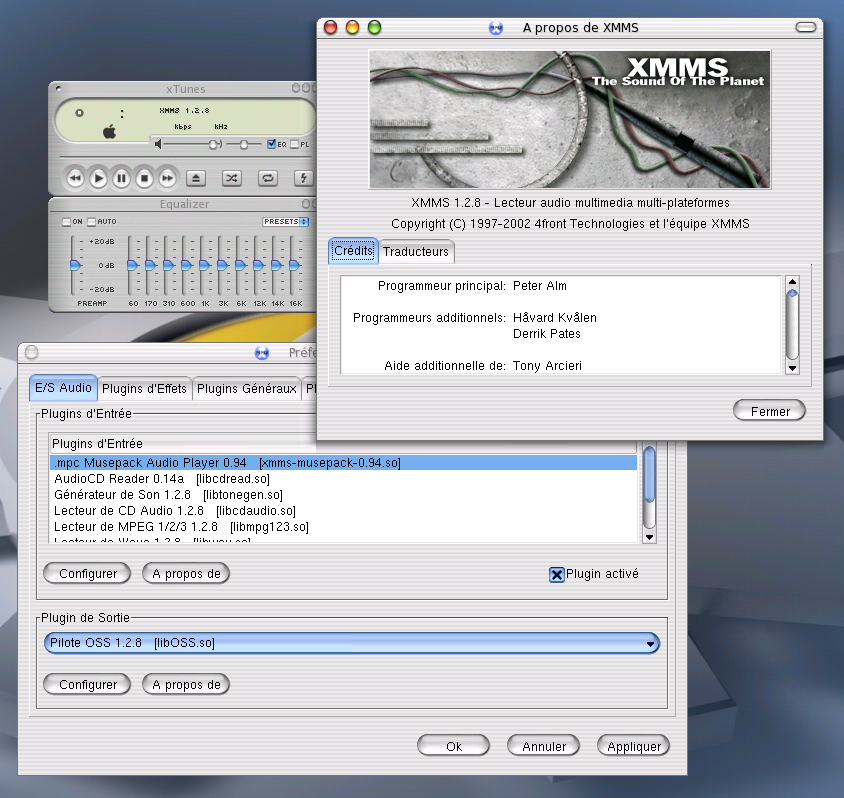Toggle the EQ checkbox in xTunes

[x=271, y=144]
